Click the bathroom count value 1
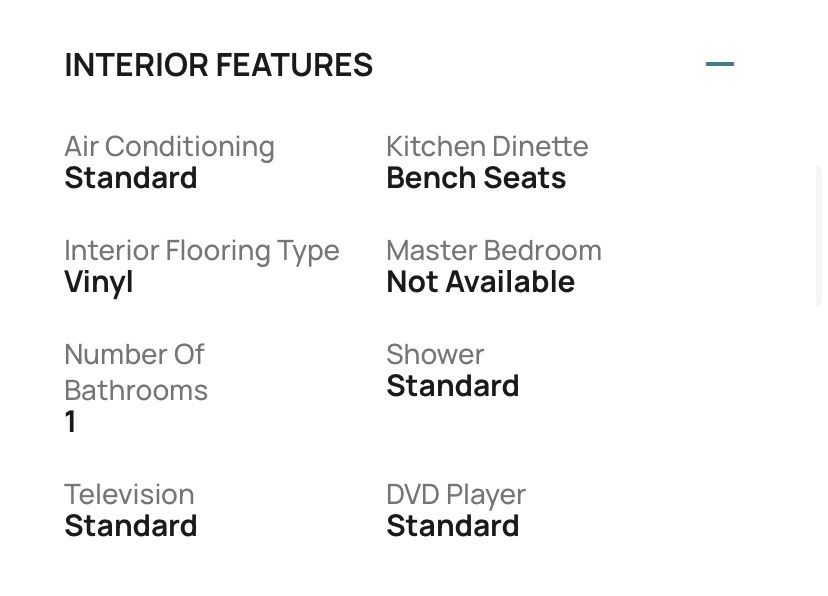The image size is (828, 596). point(70,422)
